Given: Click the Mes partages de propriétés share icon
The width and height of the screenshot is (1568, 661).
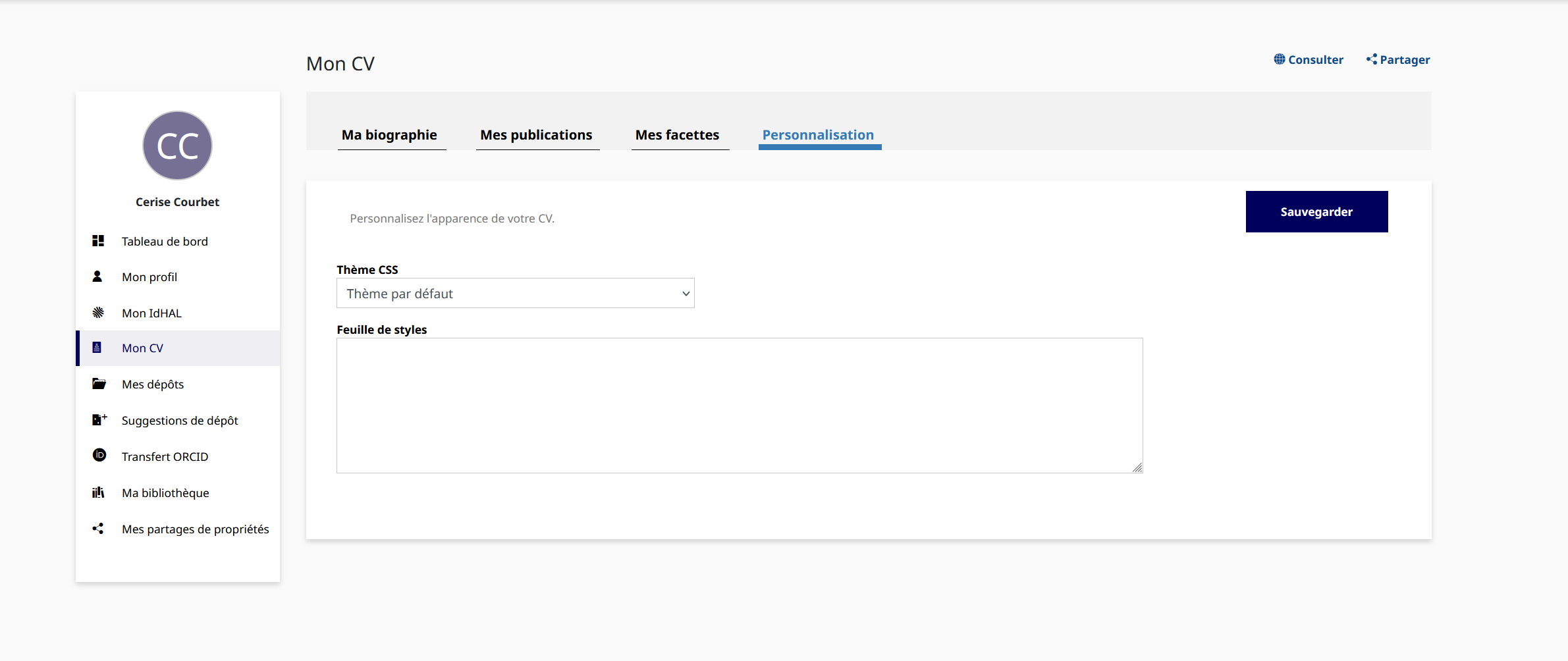Looking at the screenshot, I should coord(98,529).
